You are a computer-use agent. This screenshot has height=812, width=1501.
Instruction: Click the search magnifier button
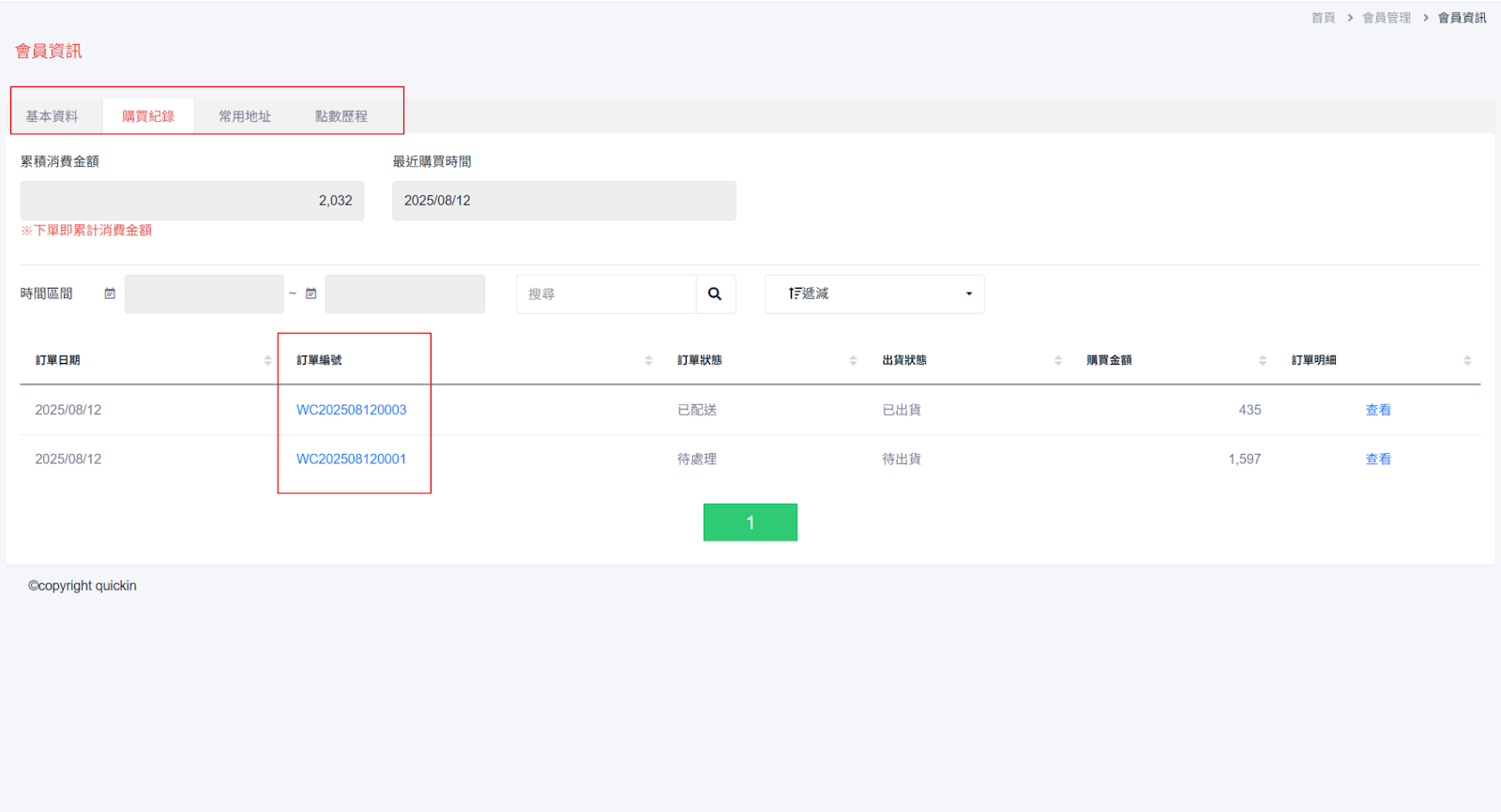click(x=715, y=293)
